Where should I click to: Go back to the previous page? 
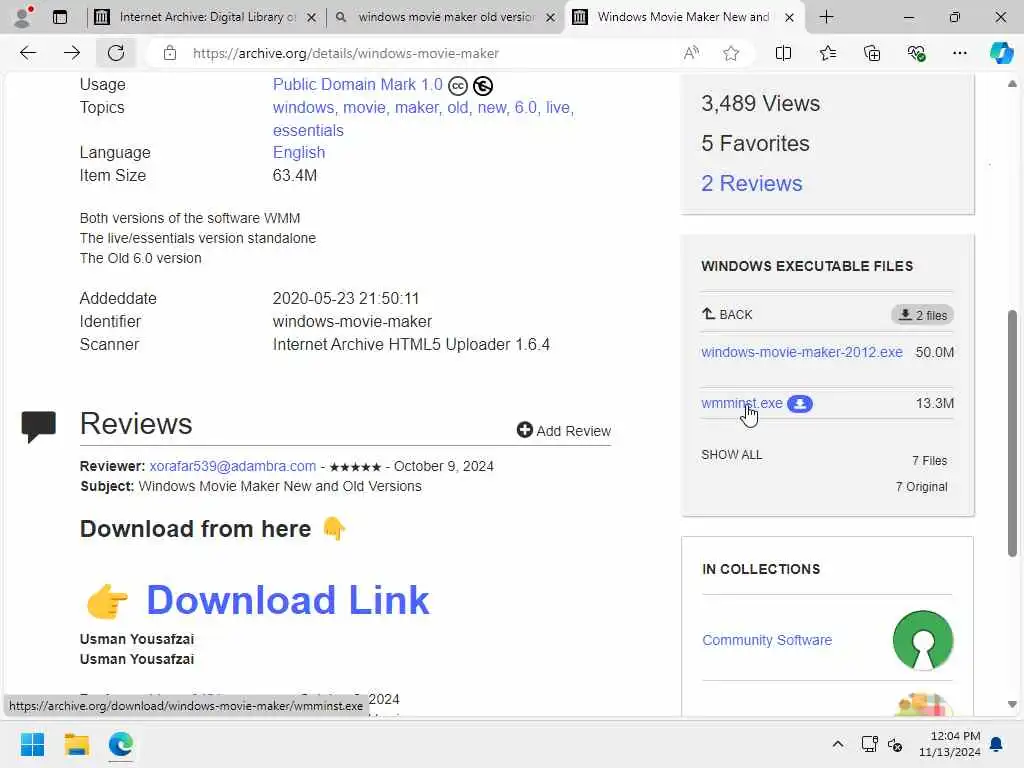click(x=28, y=53)
